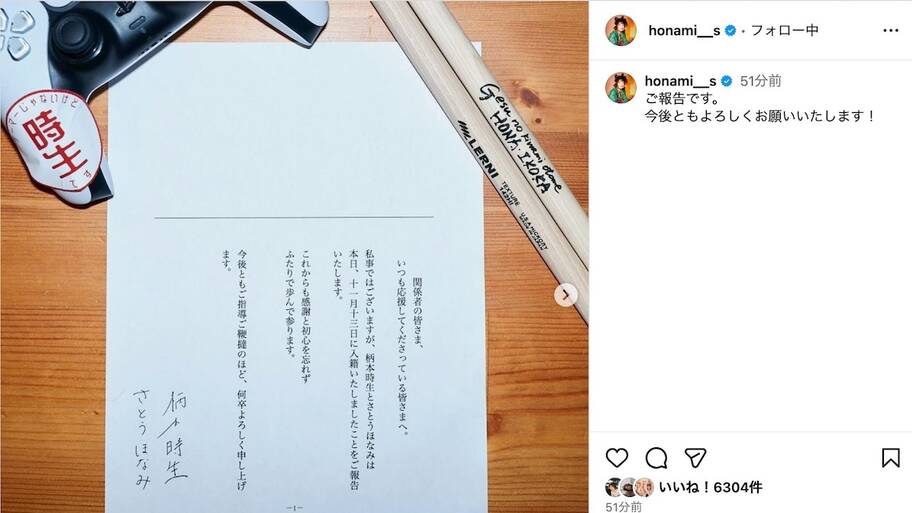The height and width of the screenshot is (513, 912).
Task: Click the 51分前 timestamp beside the caption
Action: point(761,81)
